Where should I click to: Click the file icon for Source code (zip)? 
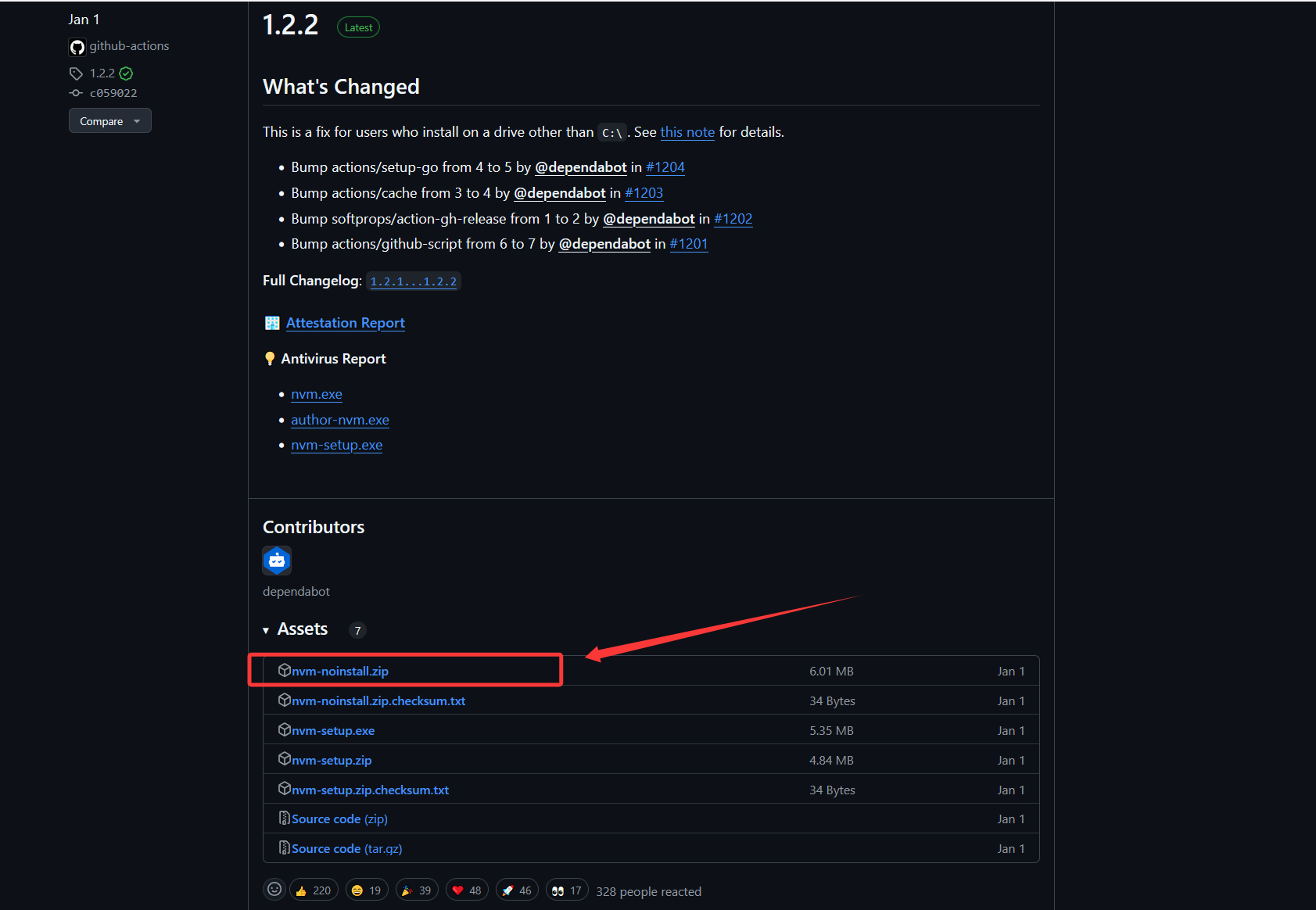click(285, 819)
